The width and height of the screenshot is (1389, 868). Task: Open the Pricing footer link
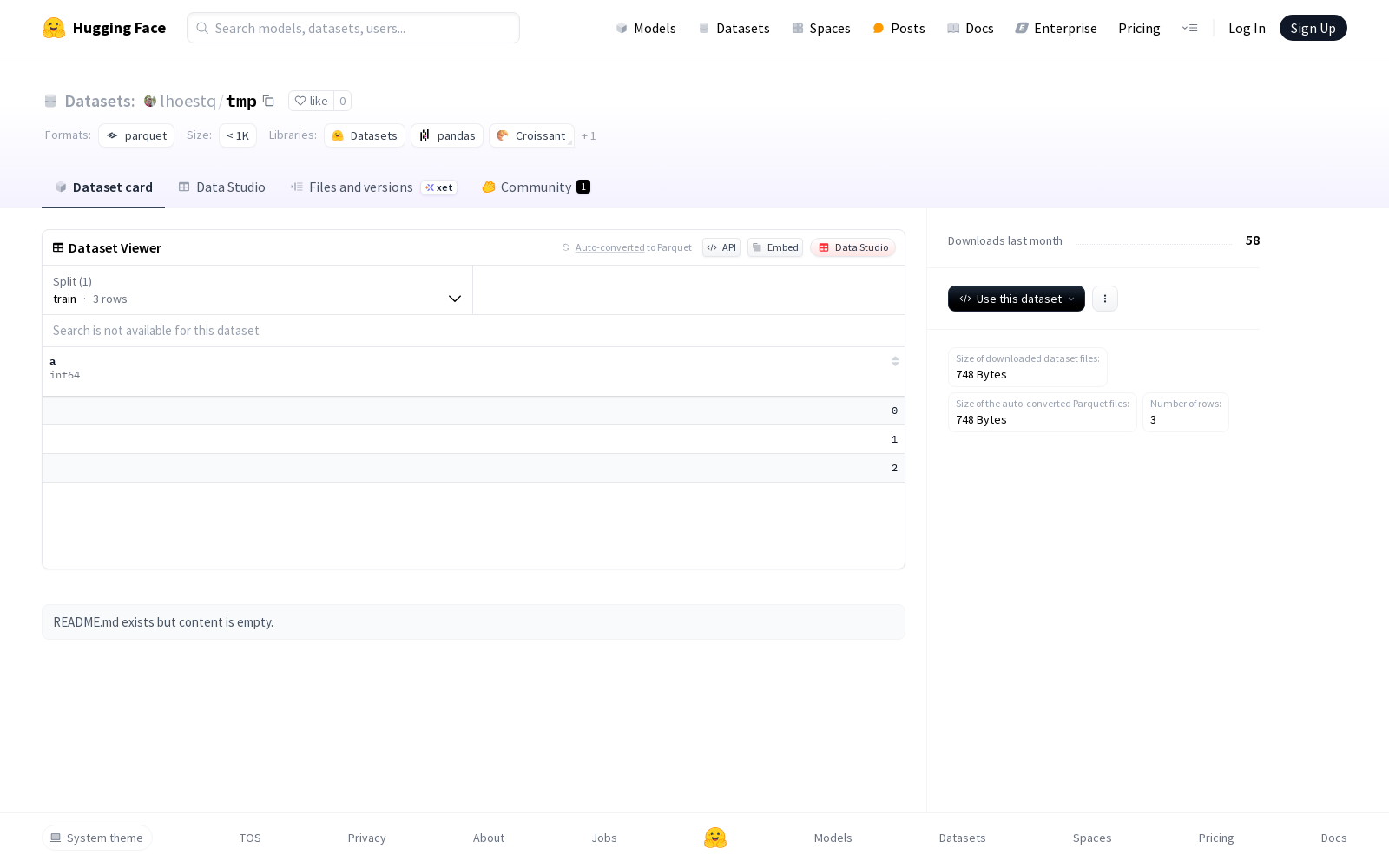tap(1216, 838)
